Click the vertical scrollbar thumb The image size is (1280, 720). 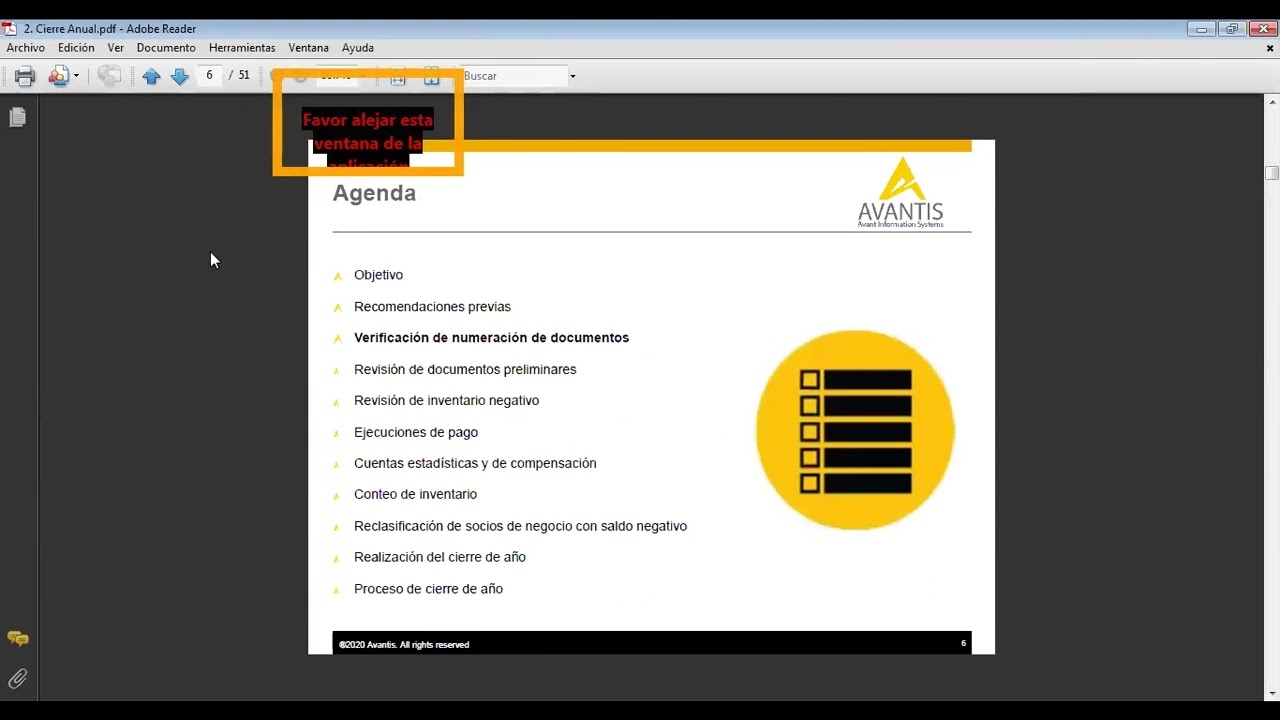click(1272, 172)
